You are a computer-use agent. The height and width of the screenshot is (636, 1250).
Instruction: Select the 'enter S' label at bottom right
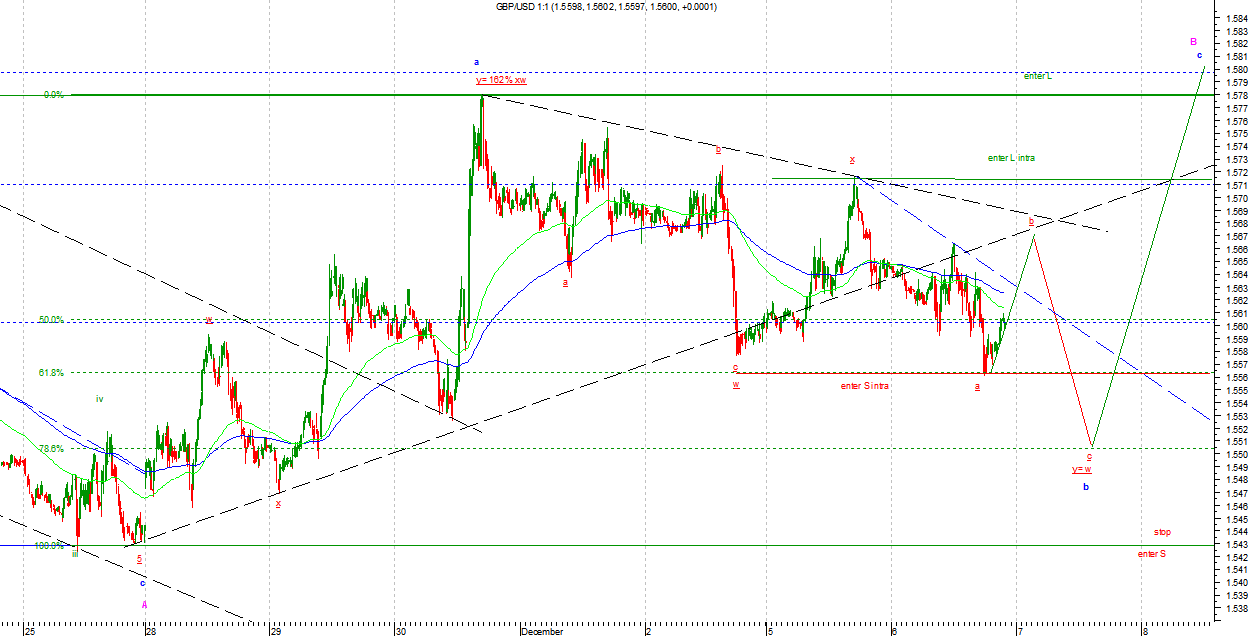point(1151,553)
